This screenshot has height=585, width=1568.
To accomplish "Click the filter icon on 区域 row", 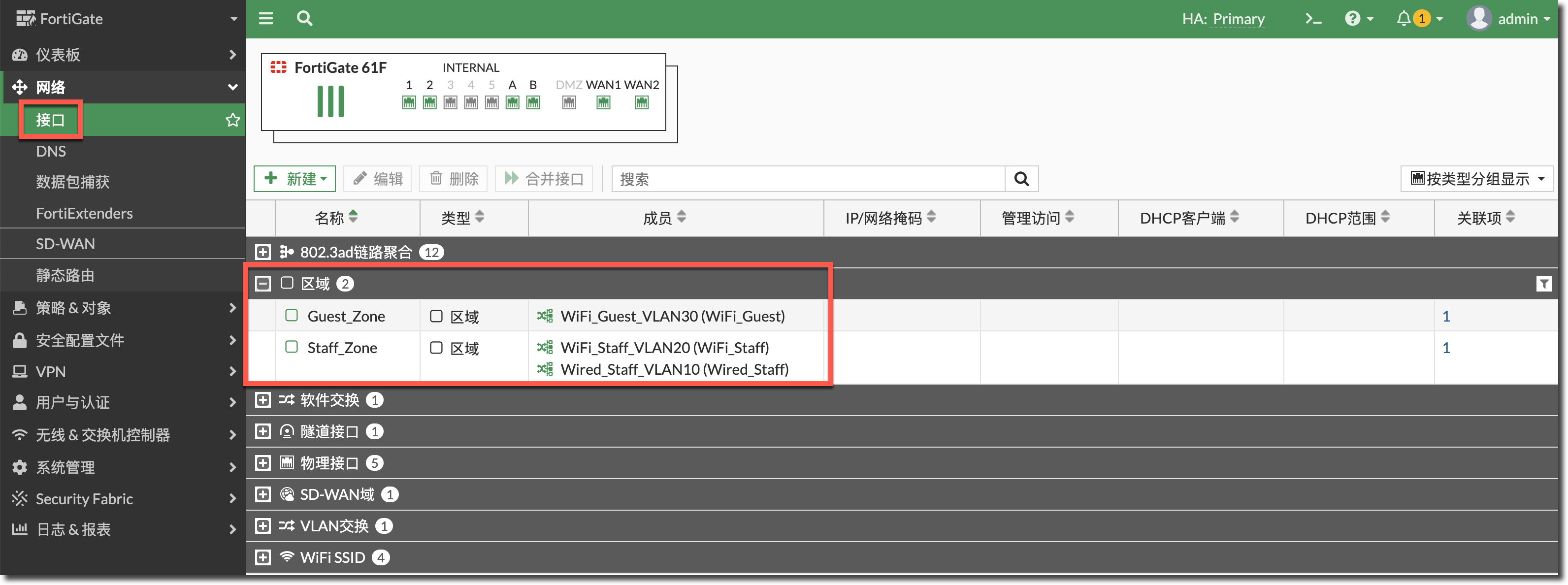I will pyautogui.click(x=1544, y=284).
